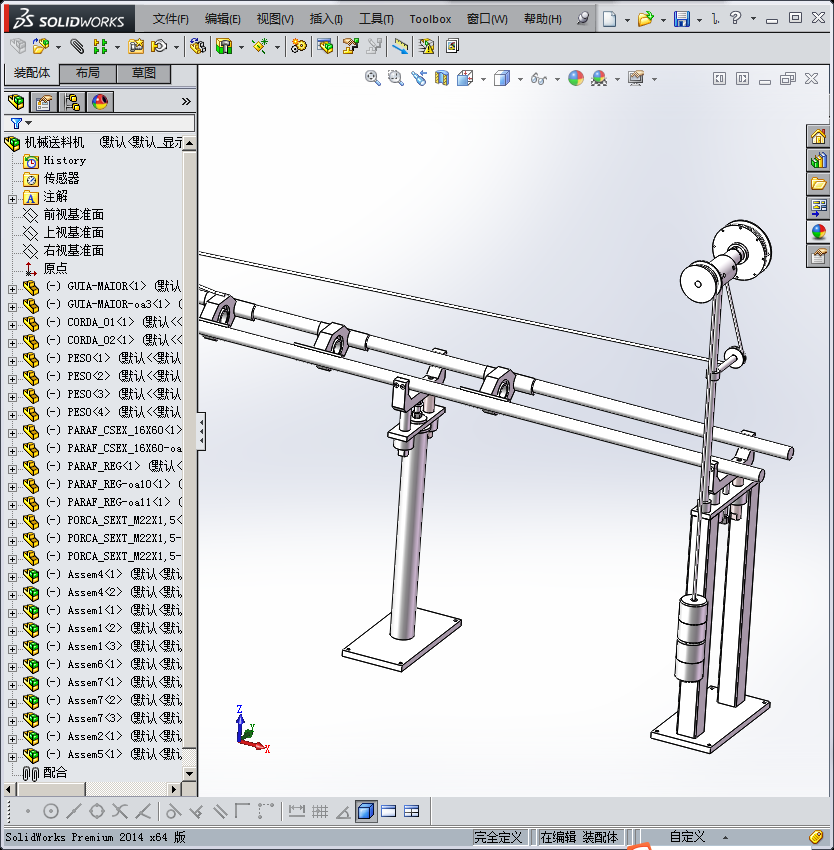Open the Appearances color ball in the task pane
The image size is (834, 850).
coord(819,232)
